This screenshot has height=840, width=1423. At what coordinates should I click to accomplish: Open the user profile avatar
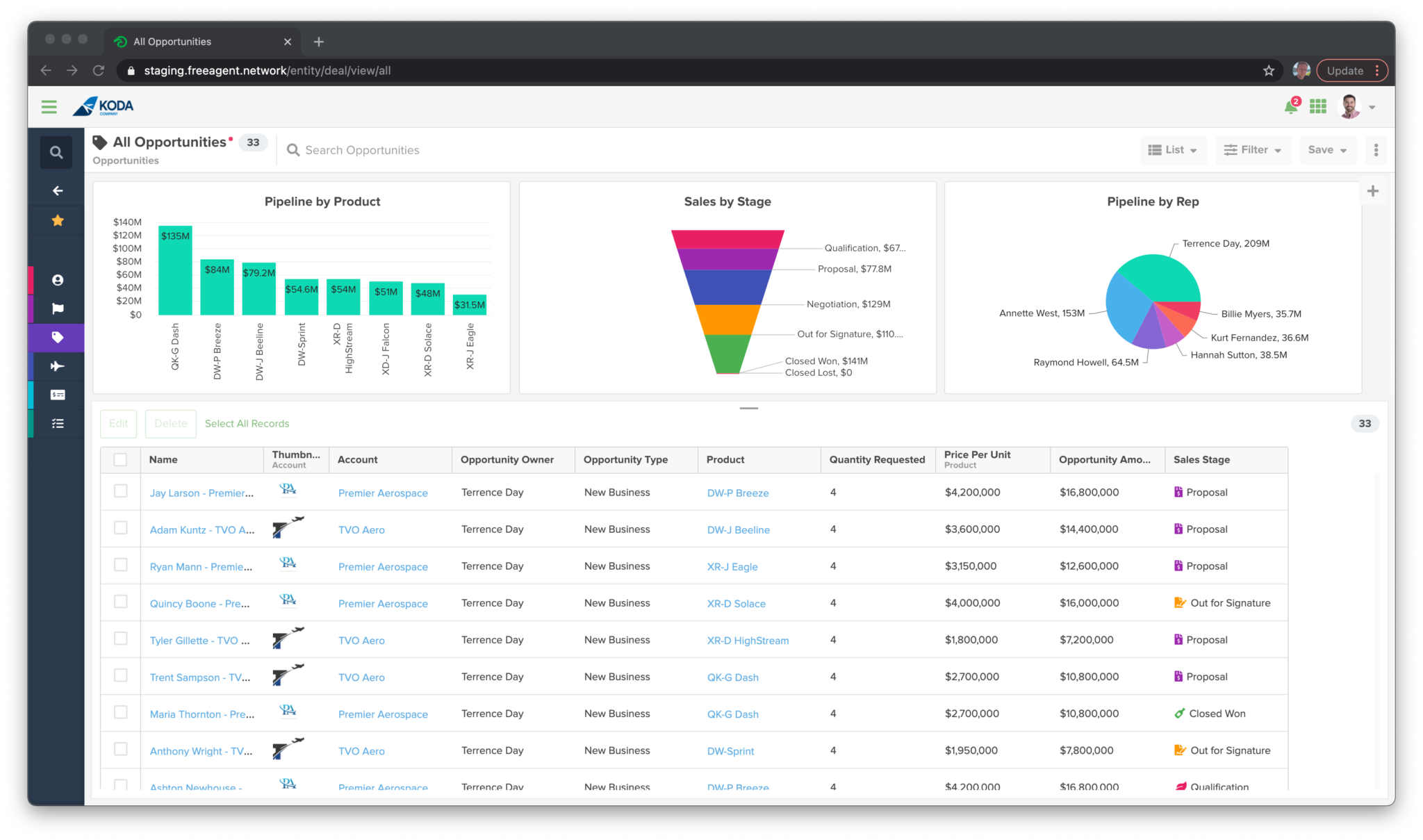(1349, 106)
